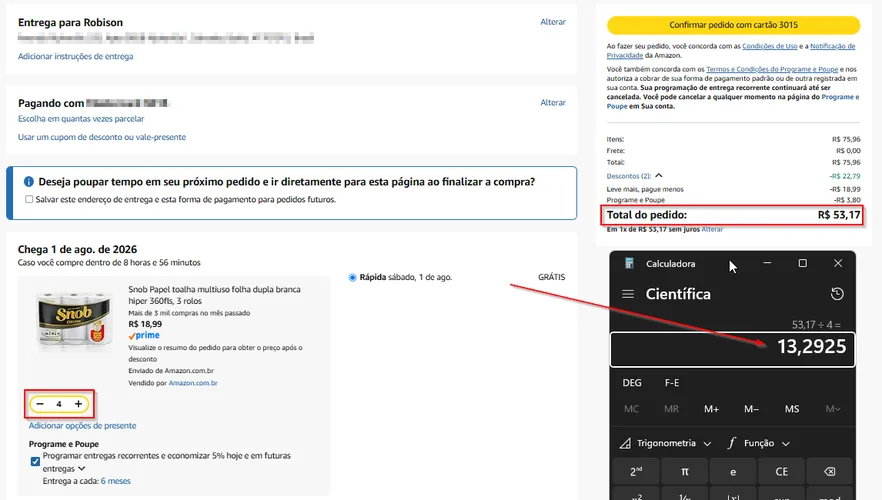Open Usar um cupom de desconto link
This screenshot has height=500, width=882.
pyautogui.click(x=102, y=137)
